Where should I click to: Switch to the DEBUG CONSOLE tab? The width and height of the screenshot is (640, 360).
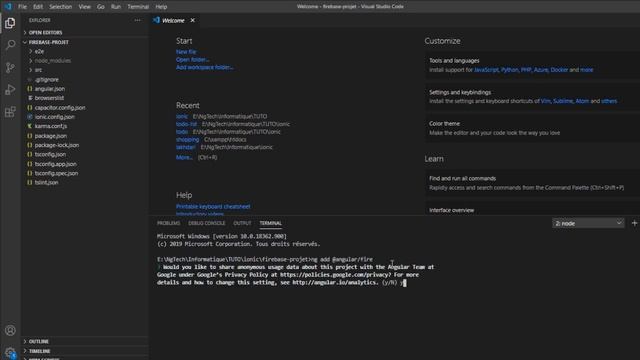[x=207, y=223]
